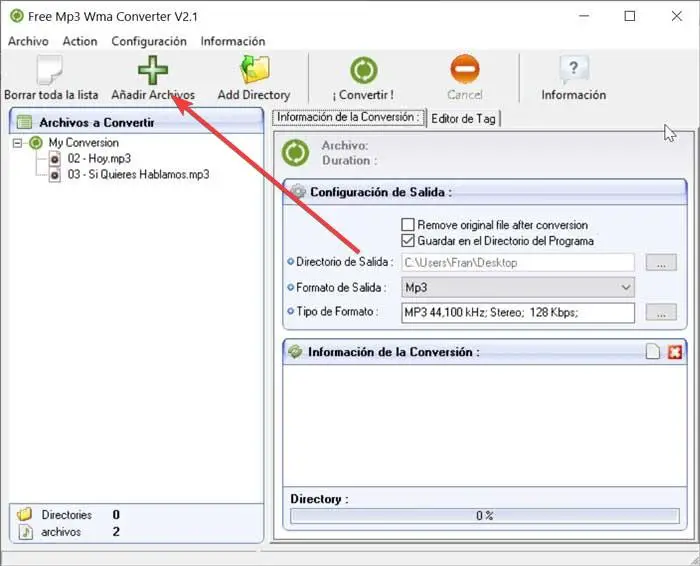Click the icon beside Información de la Conversión header
The image size is (700, 566).
tap(295, 351)
